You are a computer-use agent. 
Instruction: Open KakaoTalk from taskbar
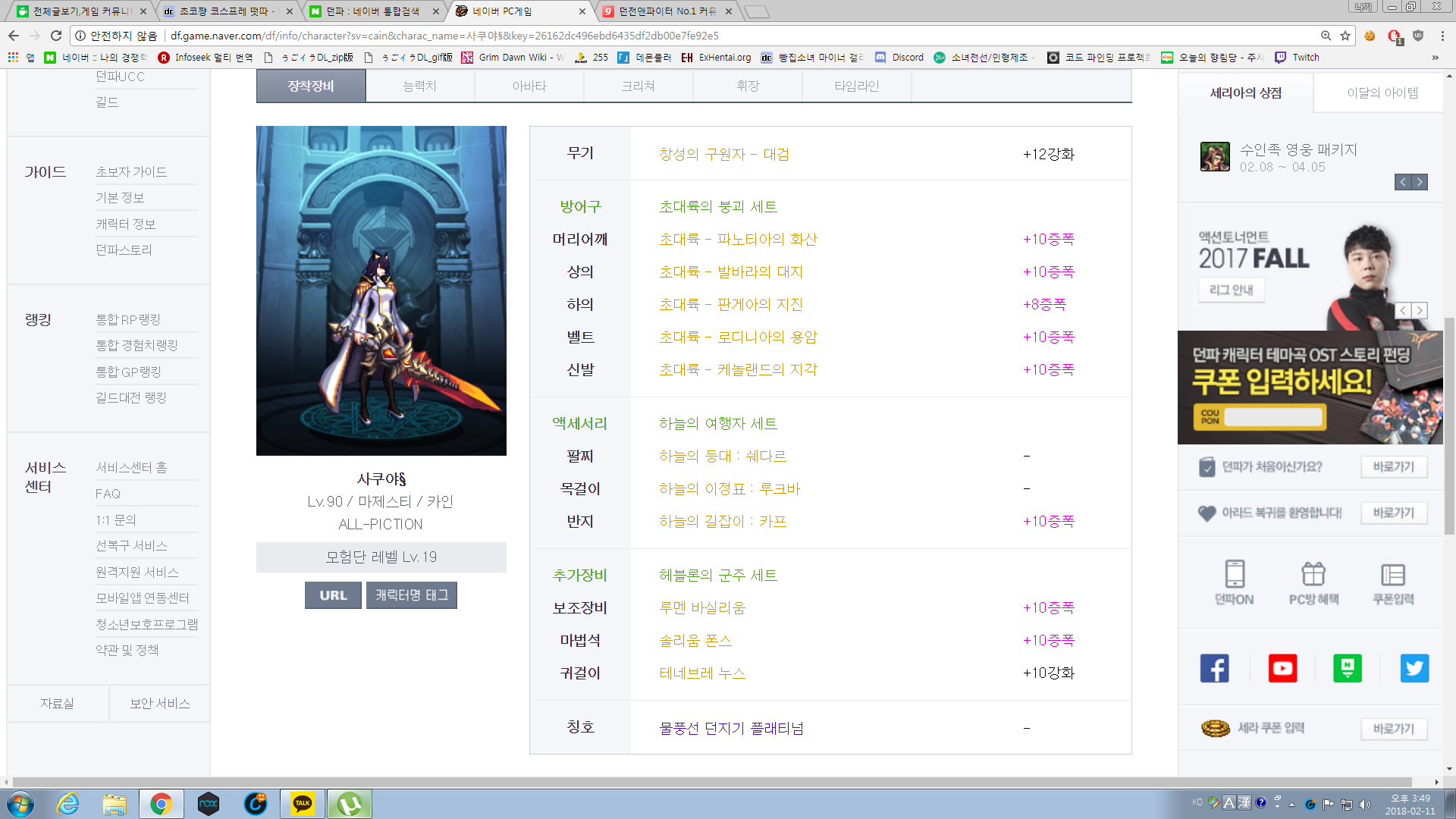[303, 804]
